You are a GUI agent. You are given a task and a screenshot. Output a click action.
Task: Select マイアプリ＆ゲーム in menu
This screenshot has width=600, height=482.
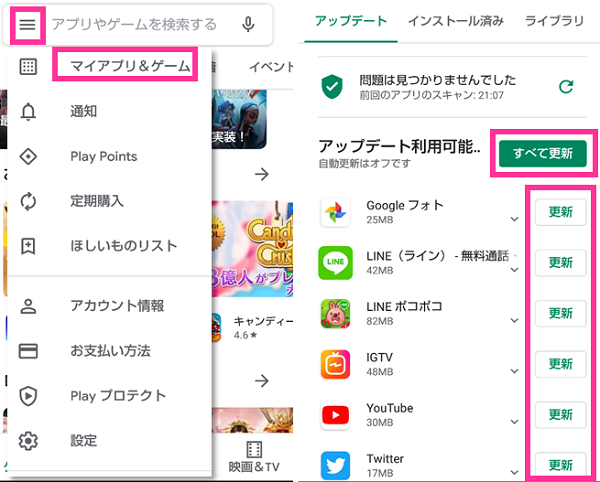[x=130, y=66]
